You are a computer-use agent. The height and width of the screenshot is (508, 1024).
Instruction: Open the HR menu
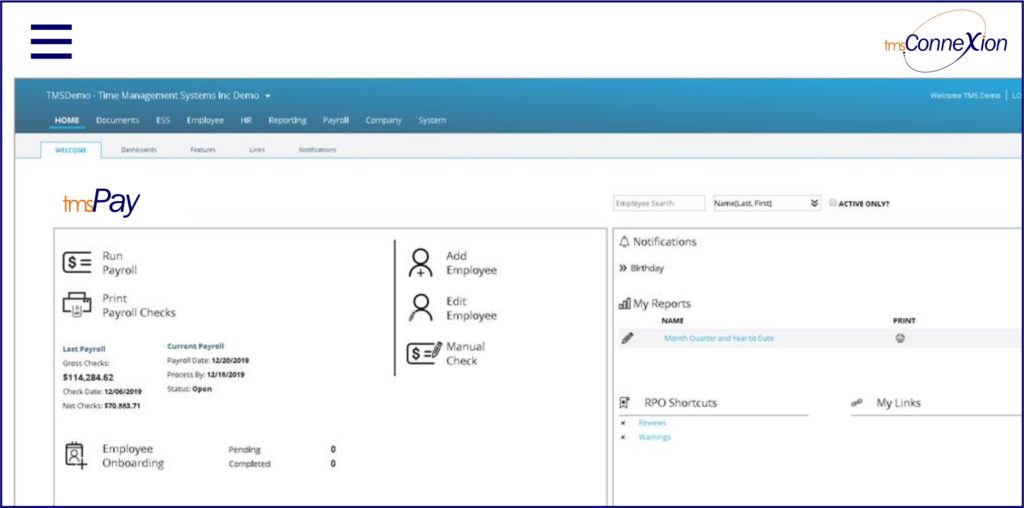pyautogui.click(x=246, y=121)
